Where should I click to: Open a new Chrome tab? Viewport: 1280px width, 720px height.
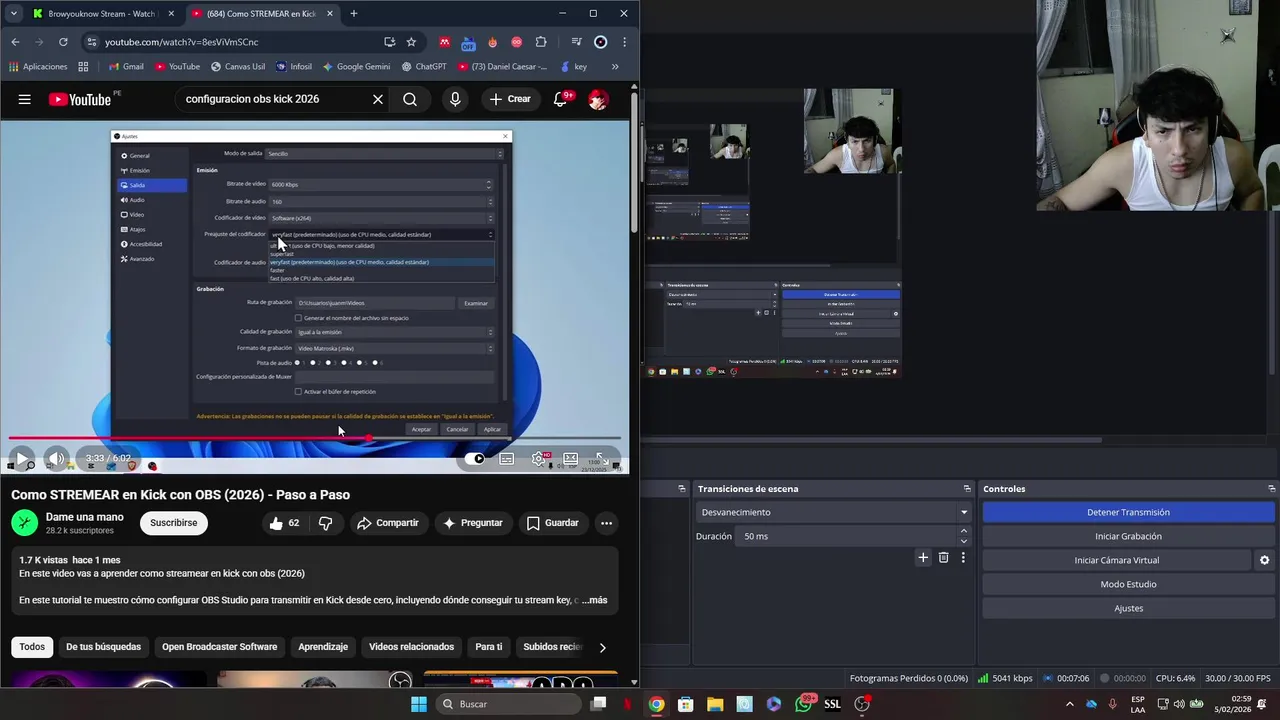tap(353, 13)
